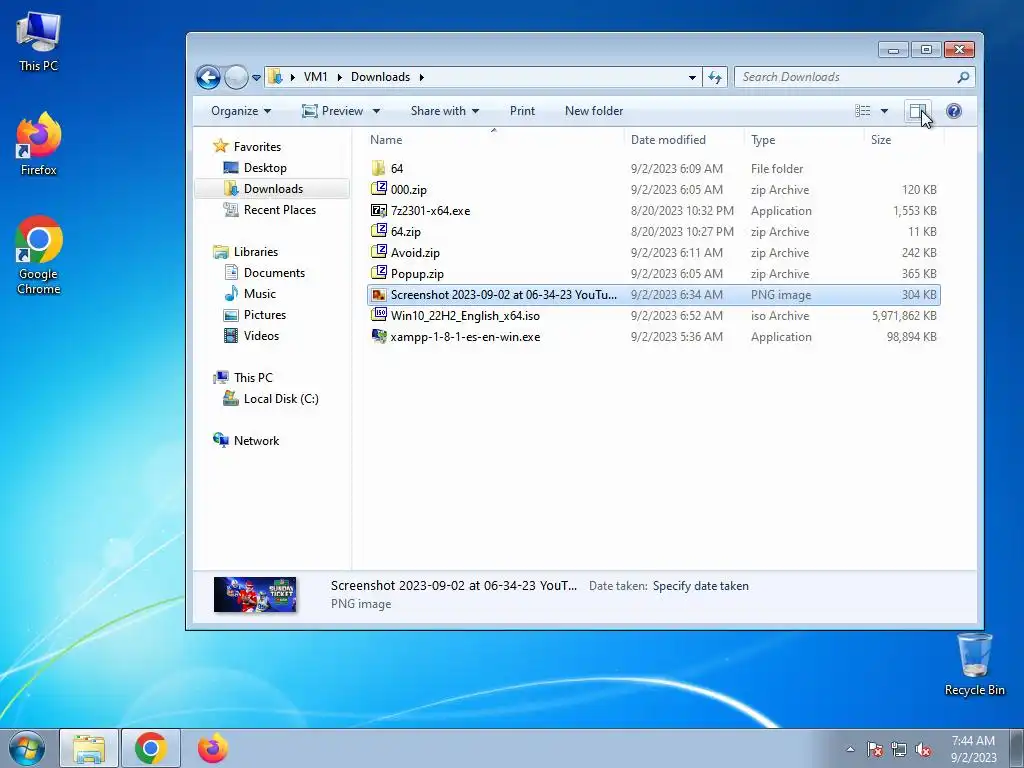Open Documents library
Image resolution: width=1024 pixels, height=768 pixels.
point(274,272)
